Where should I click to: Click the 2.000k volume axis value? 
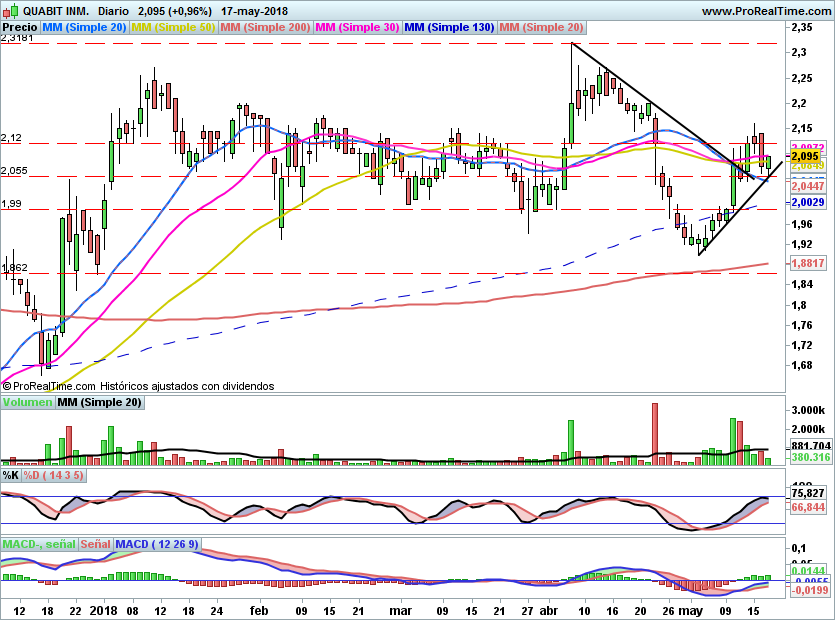coord(808,429)
